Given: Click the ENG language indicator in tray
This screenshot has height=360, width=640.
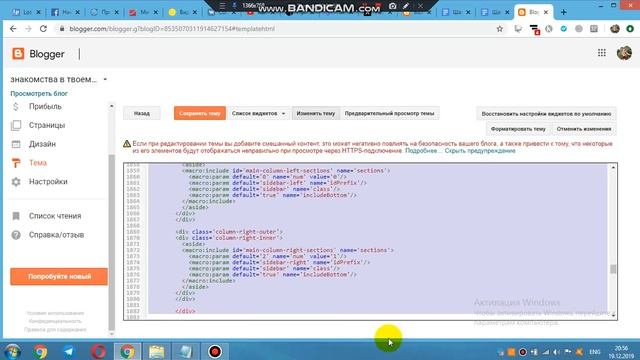Looking at the screenshot, I should 595,351.
